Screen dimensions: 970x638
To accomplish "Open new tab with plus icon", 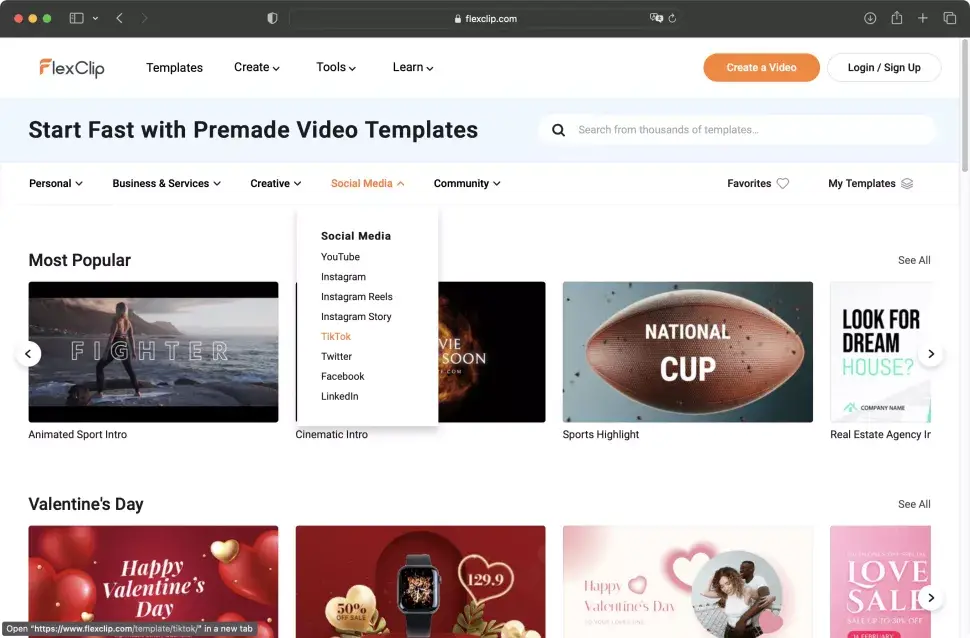I will (x=923, y=18).
